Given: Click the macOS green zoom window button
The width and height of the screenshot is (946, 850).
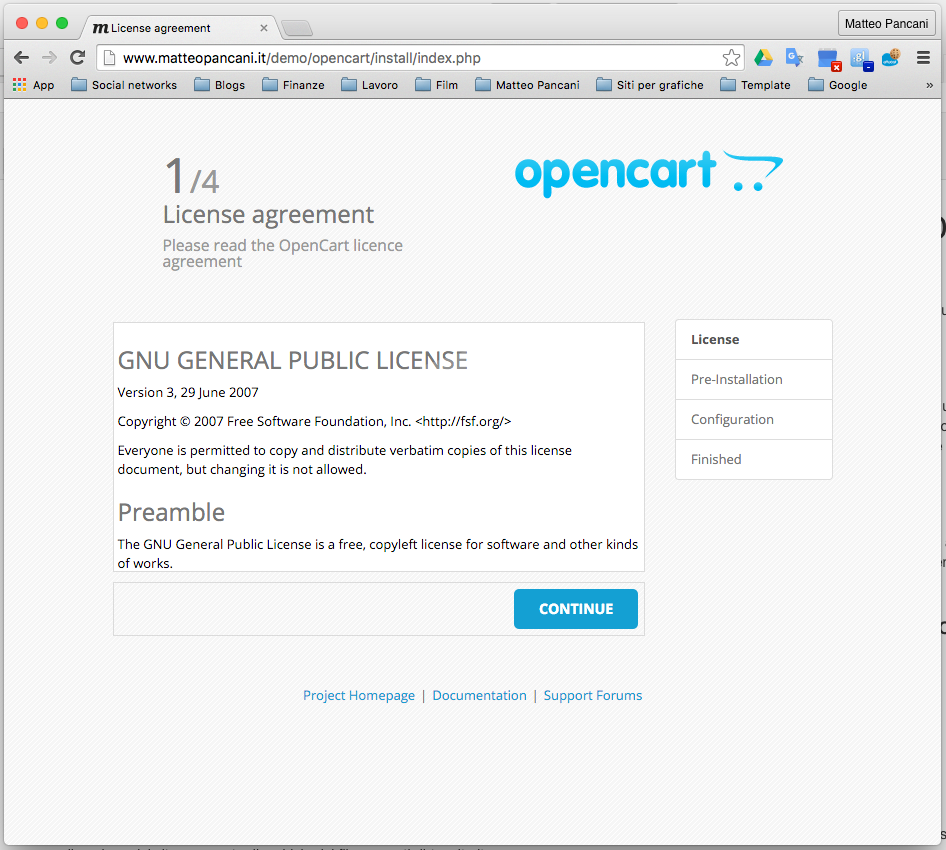Looking at the screenshot, I should point(62,23).
